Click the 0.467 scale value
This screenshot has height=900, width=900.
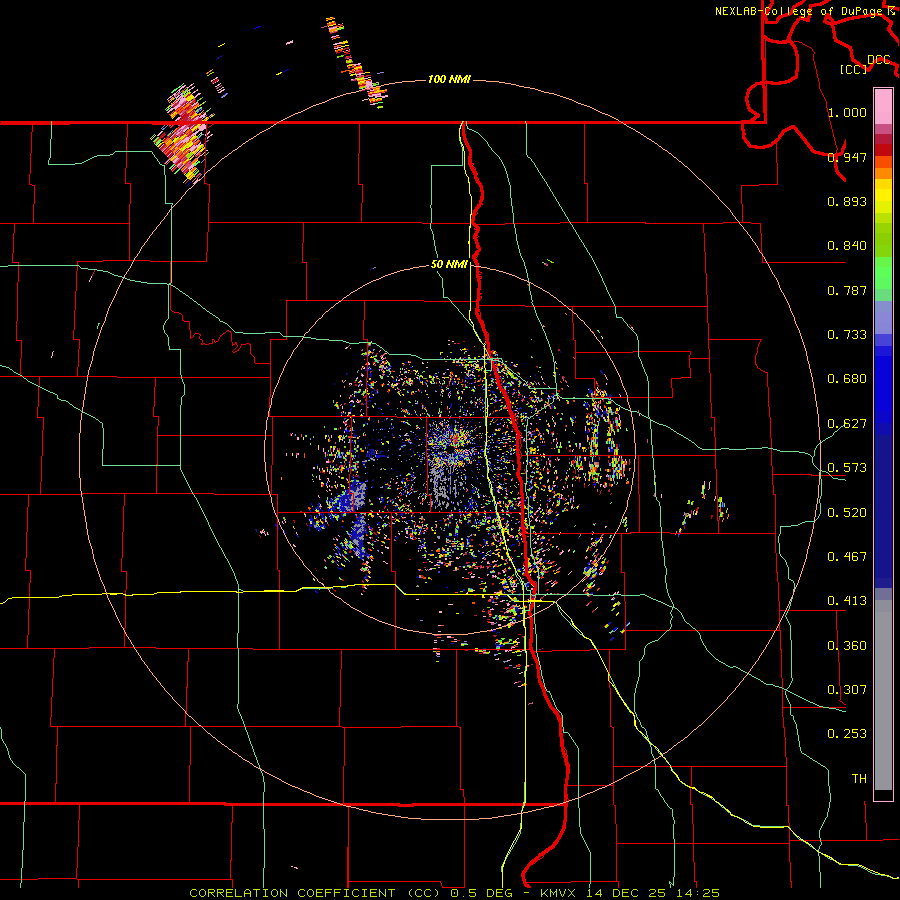(847, 557)
